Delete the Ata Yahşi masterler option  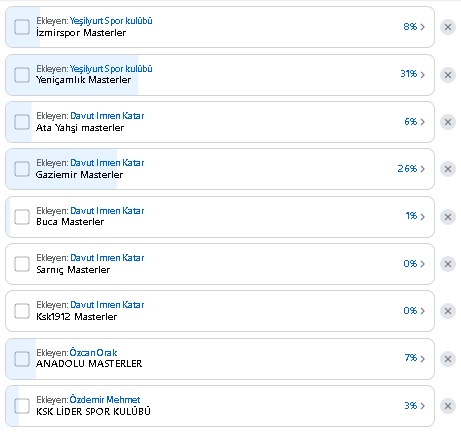click(x=448, y=122)
